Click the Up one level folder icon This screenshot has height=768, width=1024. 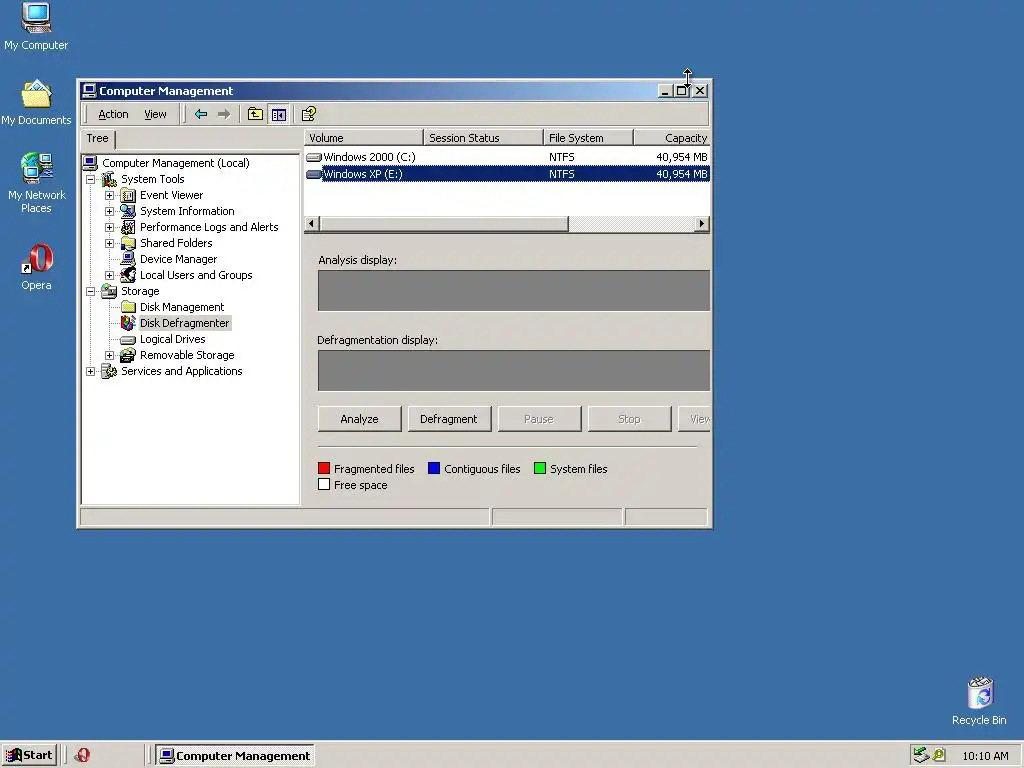tap(255, 114)
